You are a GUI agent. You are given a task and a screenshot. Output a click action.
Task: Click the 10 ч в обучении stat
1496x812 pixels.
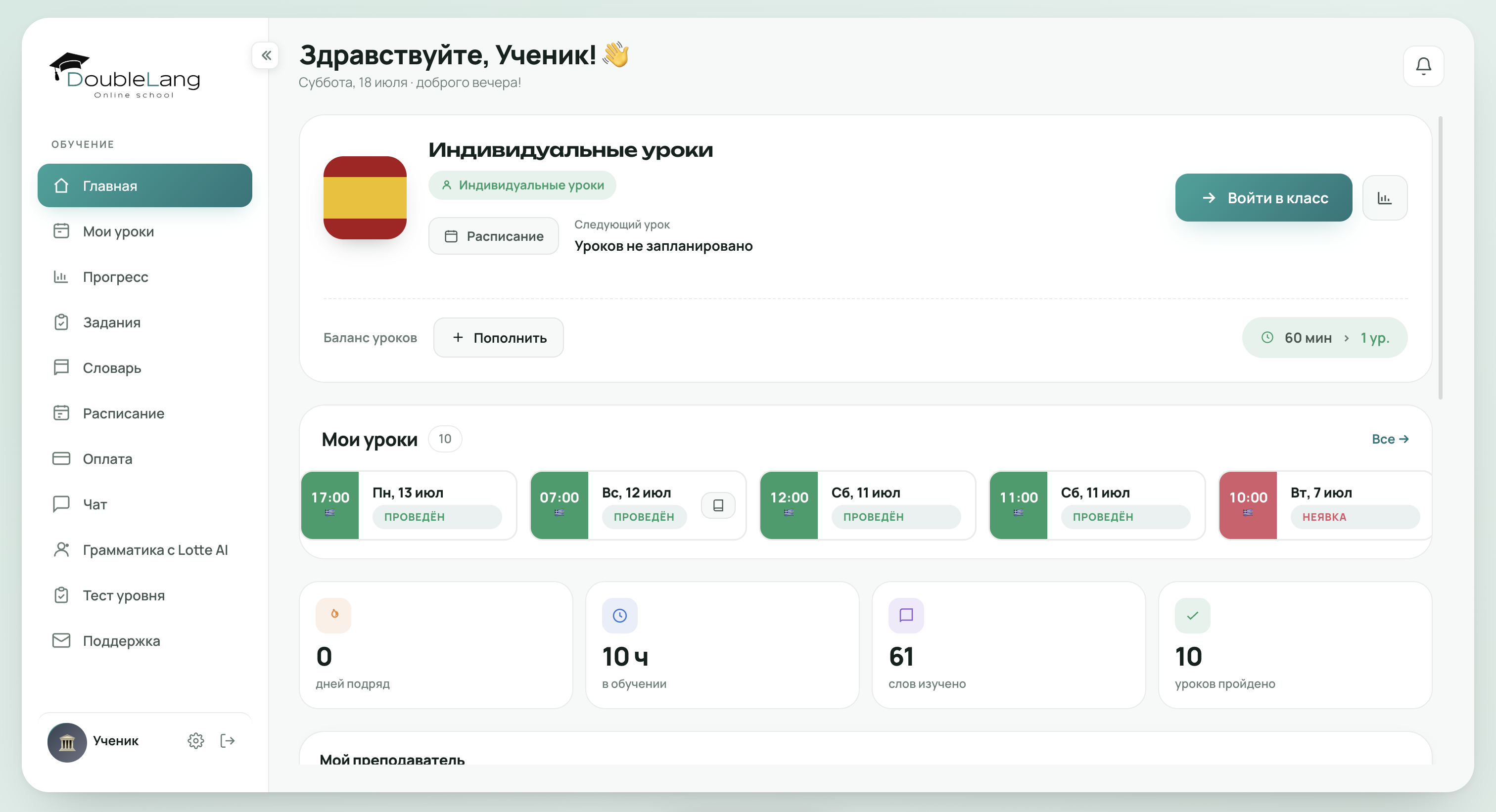(x=722, y=645)
